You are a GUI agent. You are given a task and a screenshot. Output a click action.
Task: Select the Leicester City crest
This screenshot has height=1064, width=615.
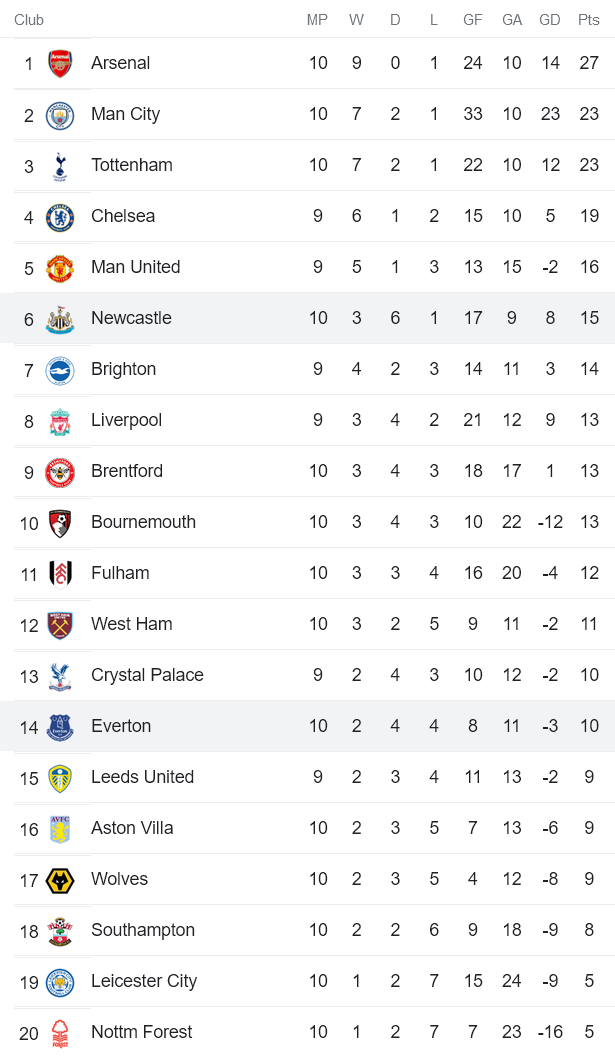tap(60, 982)
